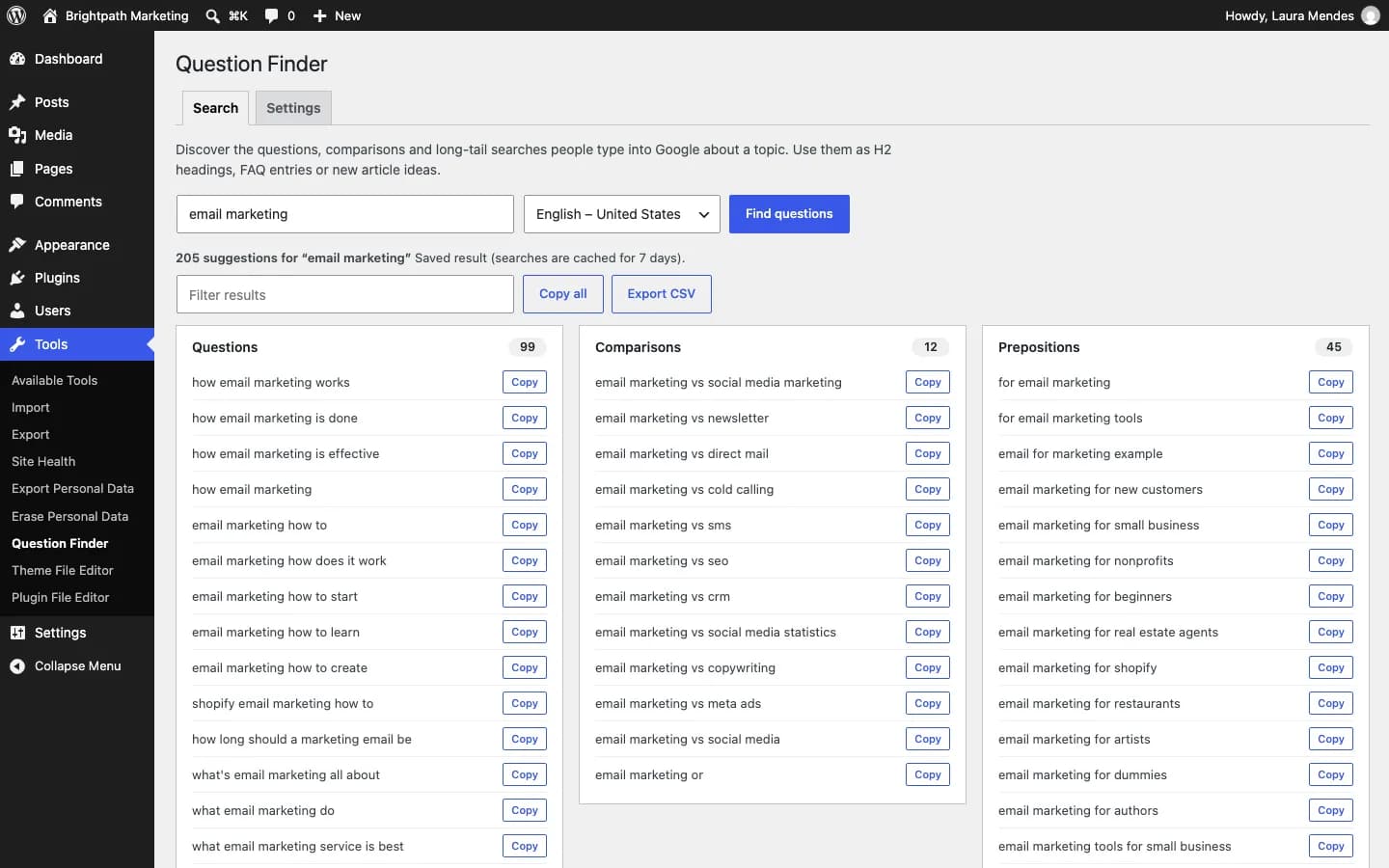Open Pages icon in sidebar

click(x=17, y=169)
